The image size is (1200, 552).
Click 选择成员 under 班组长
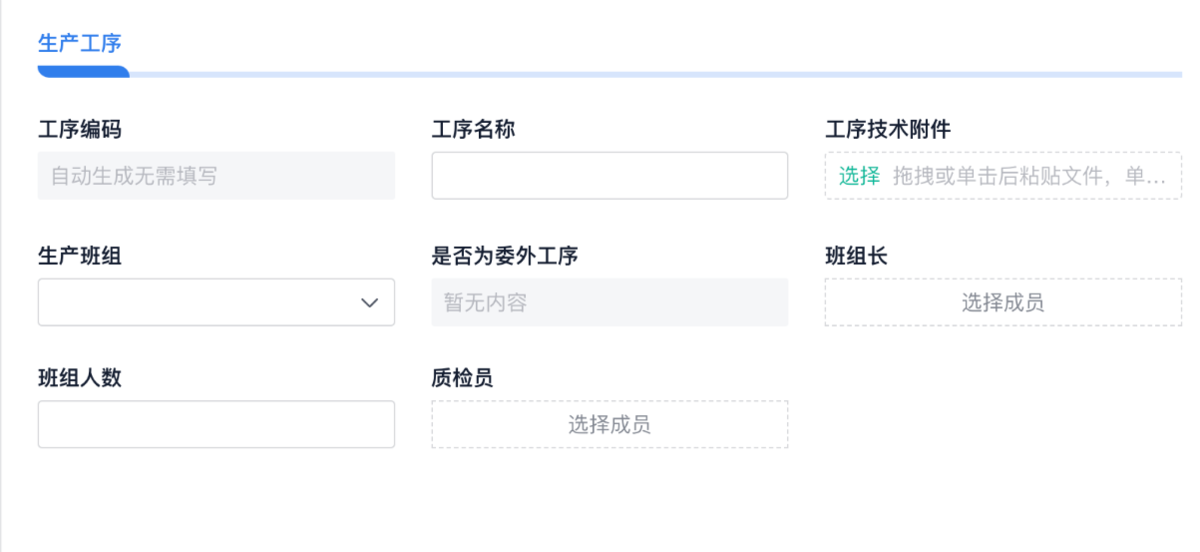(1003, 302)
